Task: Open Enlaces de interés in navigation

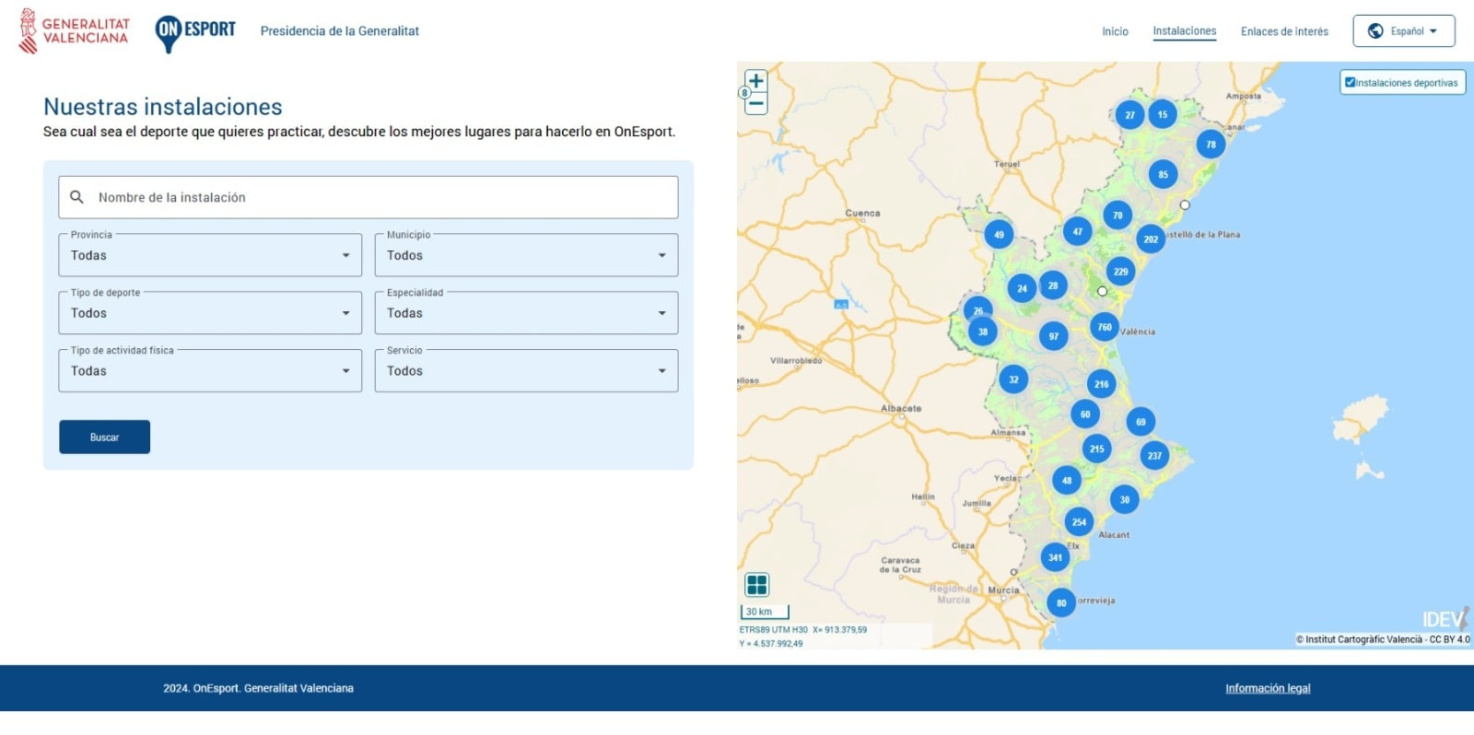Action: (x=1284, y=32)
